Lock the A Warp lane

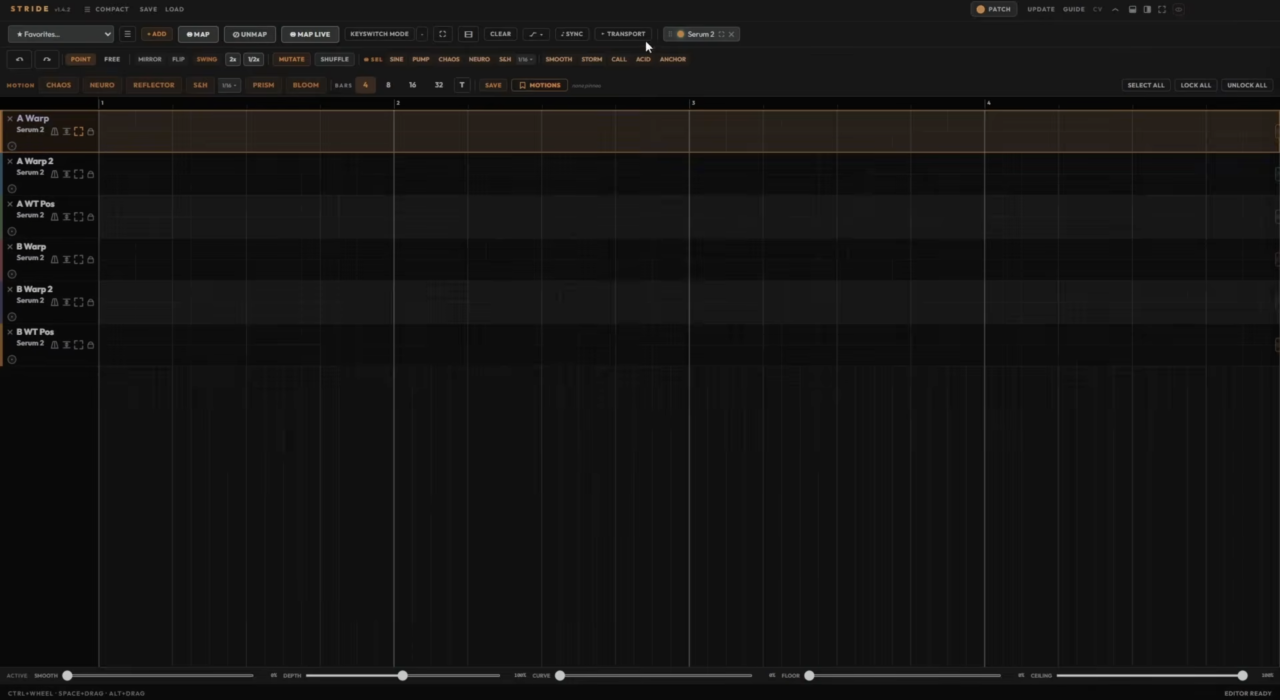[90, 132]
